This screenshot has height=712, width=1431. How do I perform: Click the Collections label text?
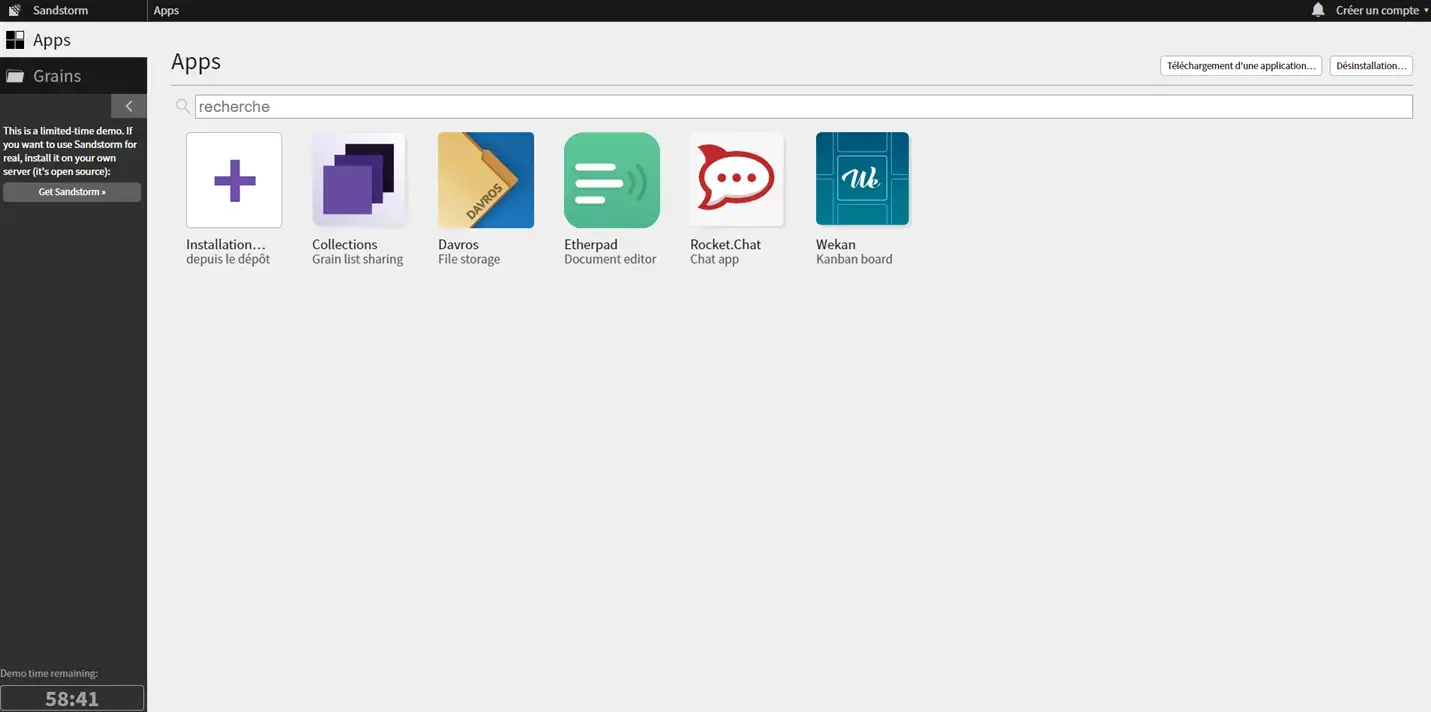point(345,244)
